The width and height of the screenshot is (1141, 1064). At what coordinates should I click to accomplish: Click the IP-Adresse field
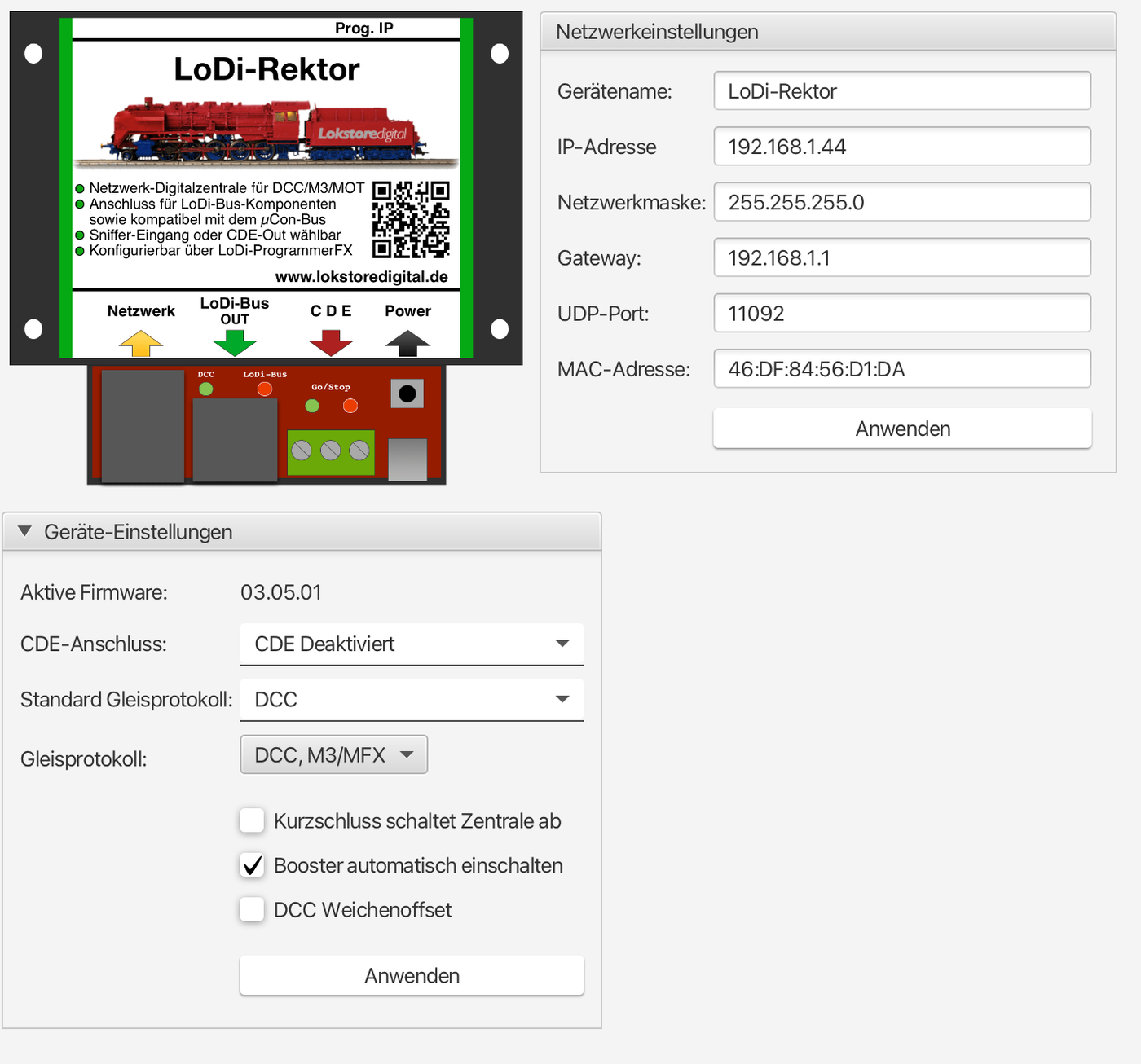(x=902, y=146)
